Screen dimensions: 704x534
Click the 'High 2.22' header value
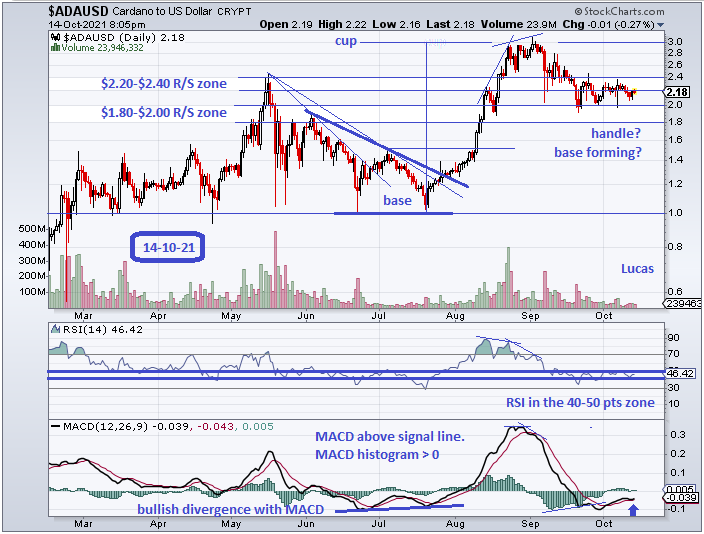tap(342, 25)
